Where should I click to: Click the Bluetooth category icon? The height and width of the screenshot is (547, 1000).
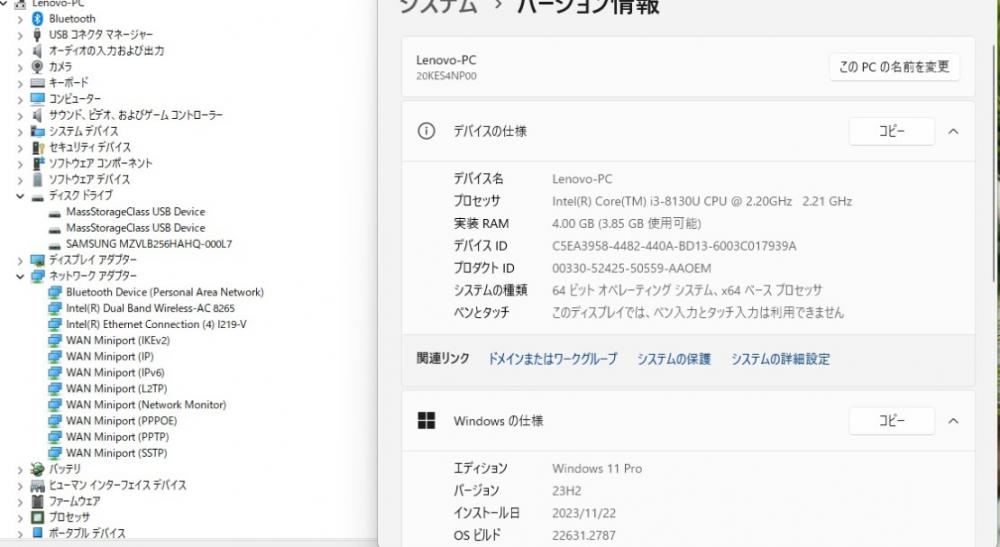(38, 18)
